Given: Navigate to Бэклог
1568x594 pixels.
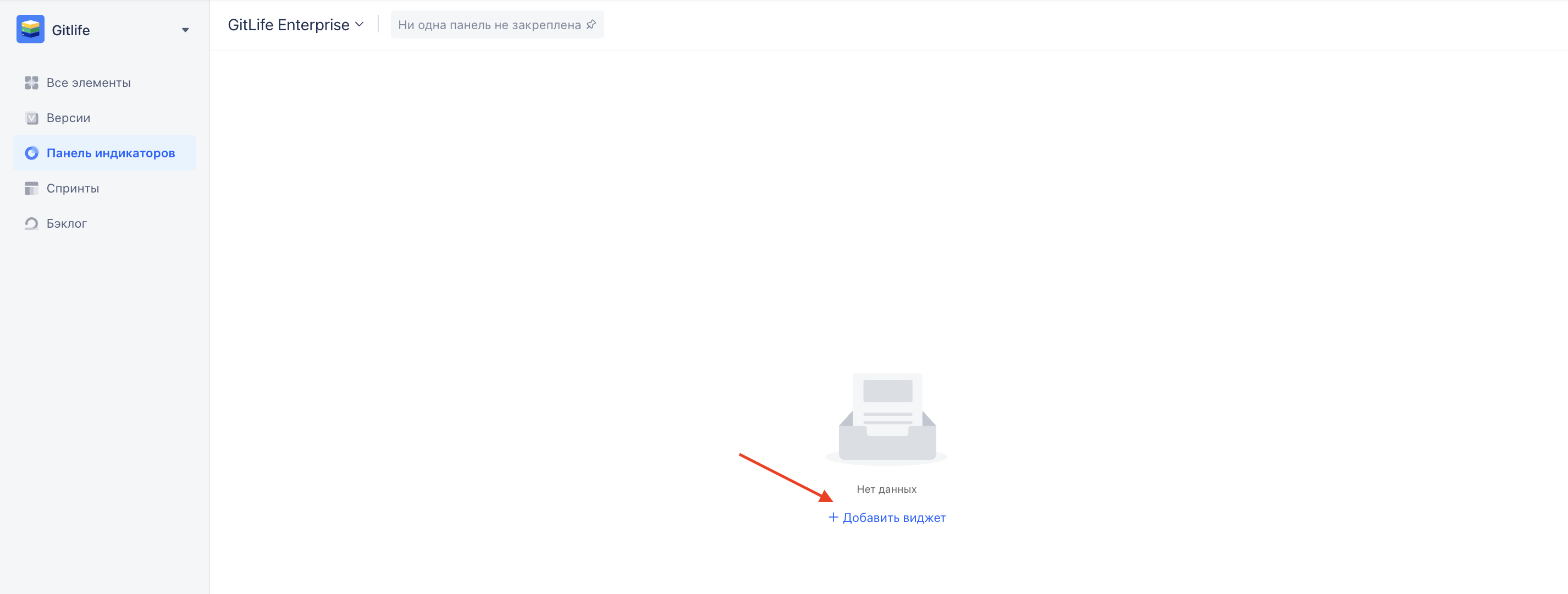Looking at the screenshot, I should pyautogui.click(x=104, y=224).
